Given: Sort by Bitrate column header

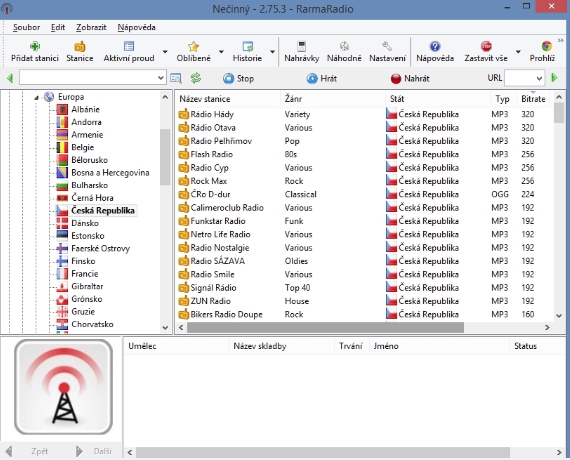Looking at the screenshot, I should coord(533,99).
